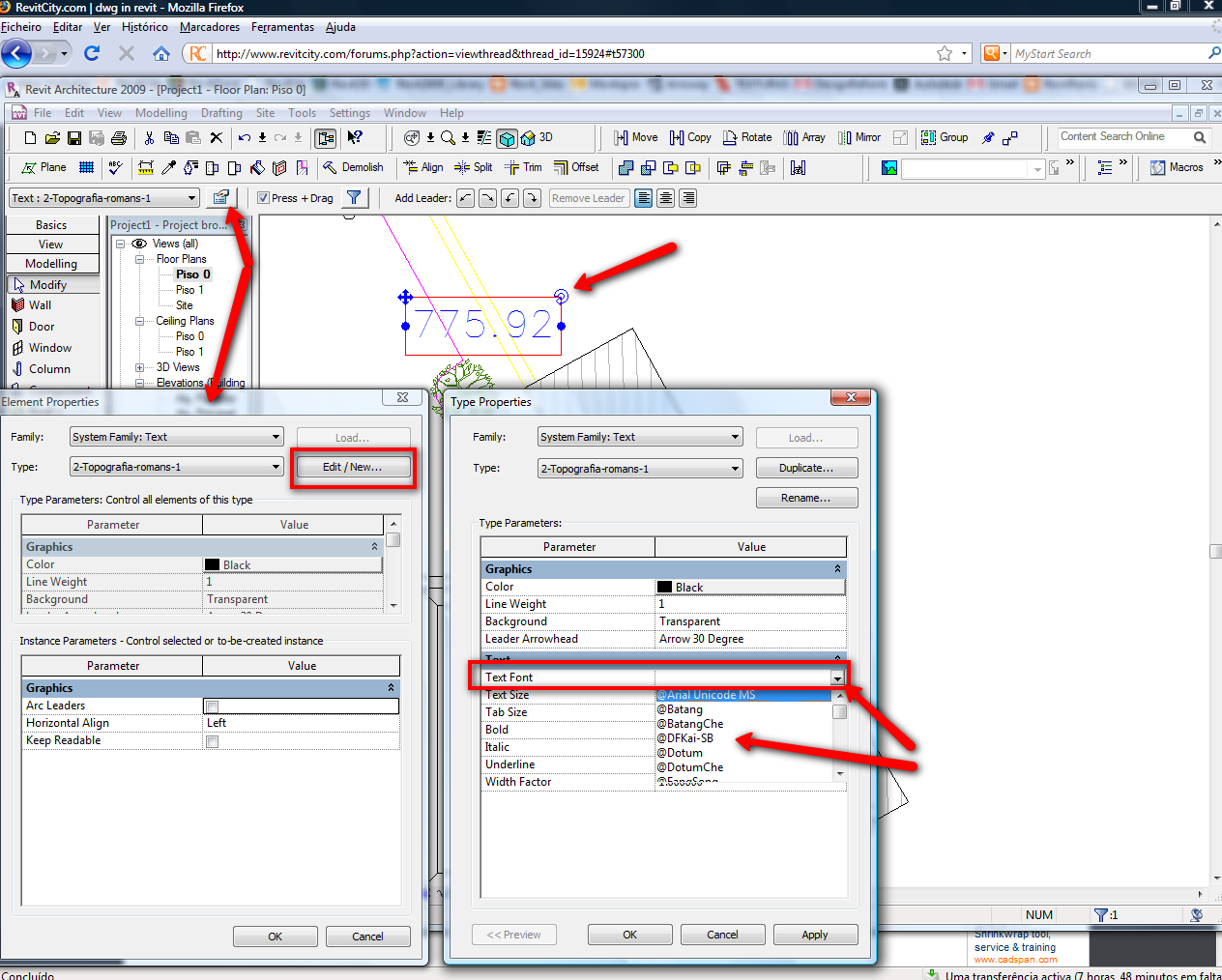Open Element Properties via the properties icon
The height and width of the screenshot is (980, 1222).
220,197
